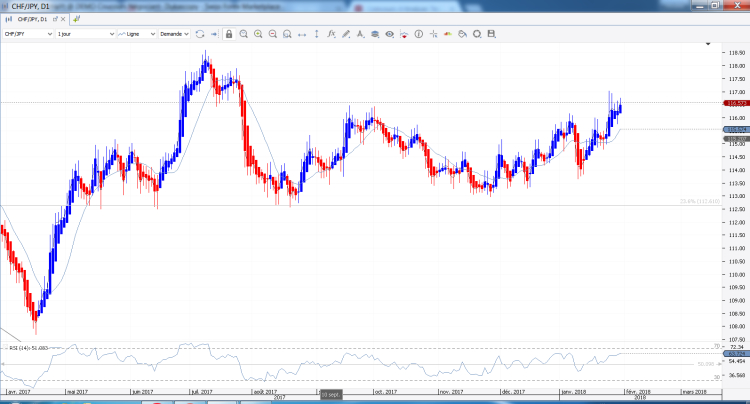This screenshot has width=750, height=404.
Task: Toggle the chart lock icon
Action: coord(229,34)
